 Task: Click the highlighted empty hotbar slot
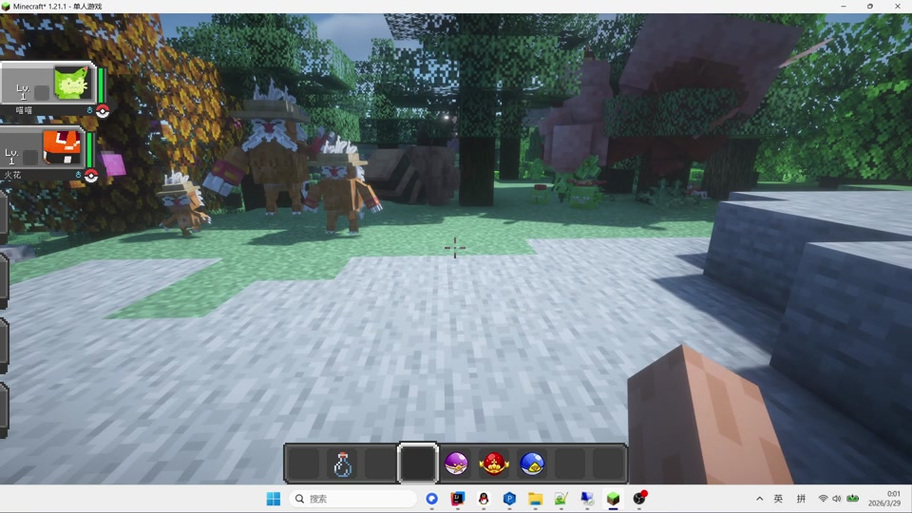pyautogui.click(x=417, y=463)
